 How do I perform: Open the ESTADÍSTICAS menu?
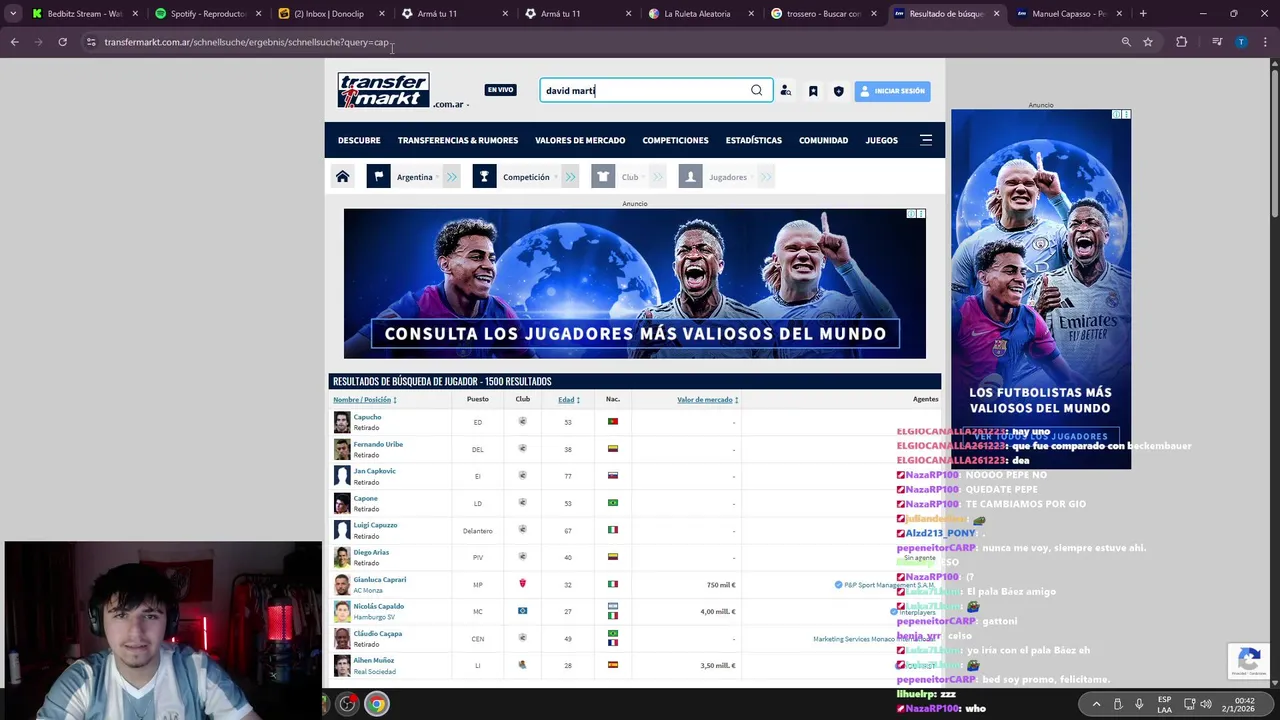click(754, 140)
